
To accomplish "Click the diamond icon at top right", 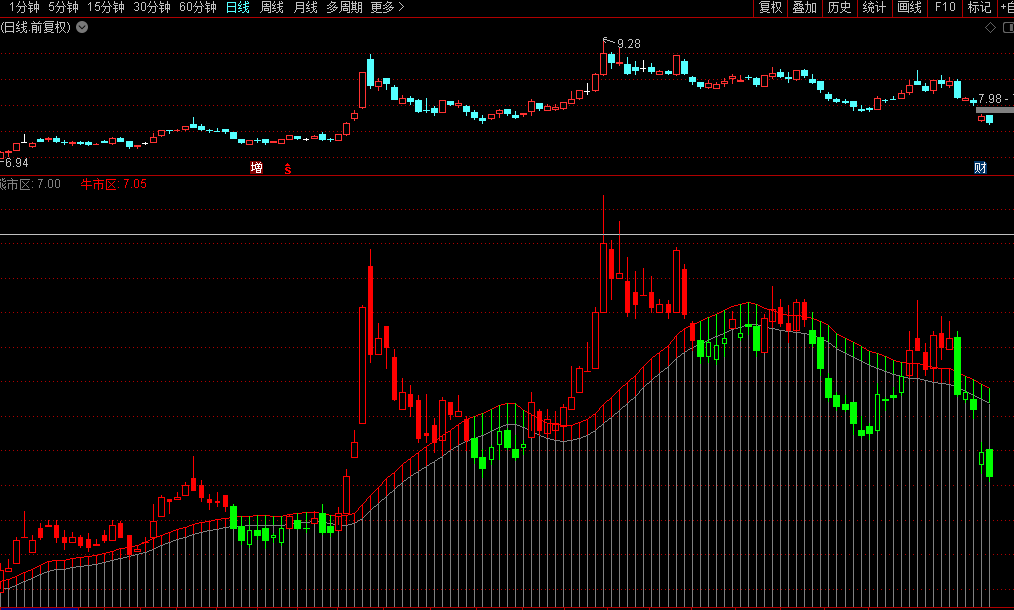I will 991,27.
